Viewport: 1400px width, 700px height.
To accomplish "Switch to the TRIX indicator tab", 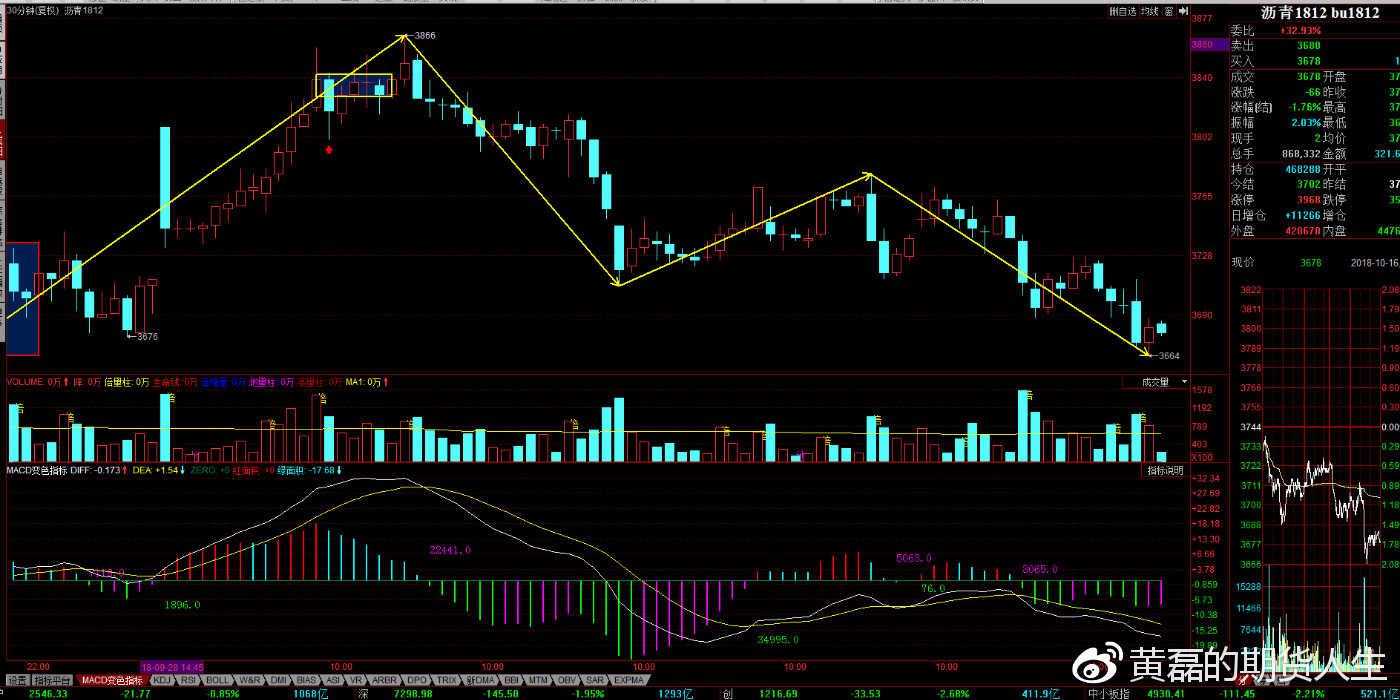I will coord(447,680).
